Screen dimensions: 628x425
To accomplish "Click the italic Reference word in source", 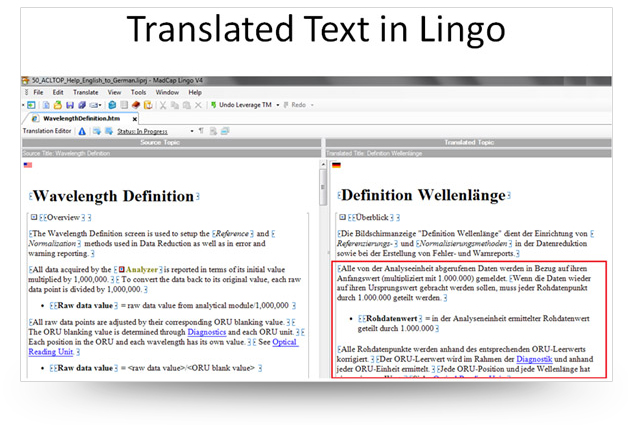I will [232, 234].
